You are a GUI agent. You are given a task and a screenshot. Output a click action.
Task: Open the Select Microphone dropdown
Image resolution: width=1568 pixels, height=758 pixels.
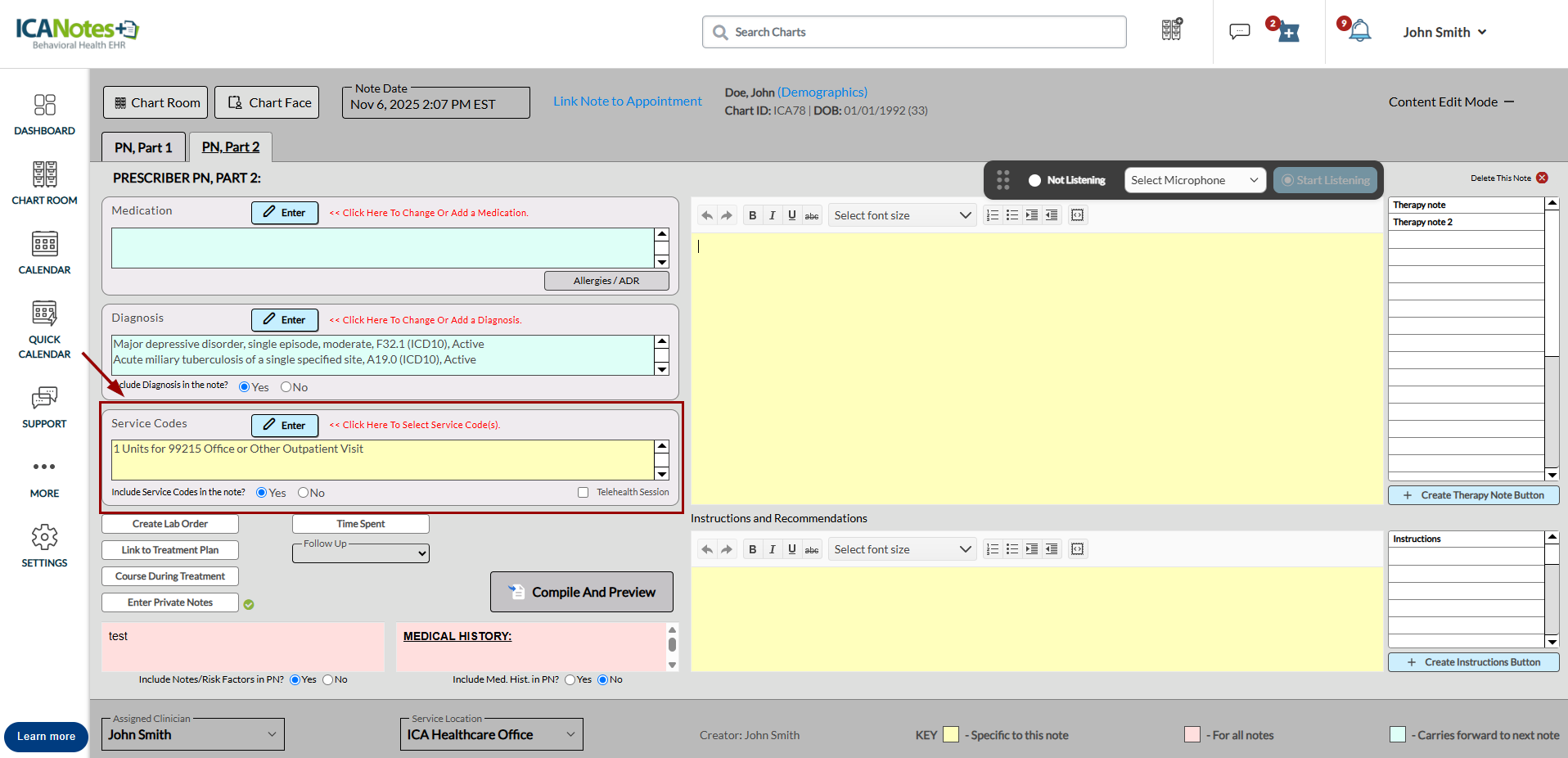coord(1194,180)
